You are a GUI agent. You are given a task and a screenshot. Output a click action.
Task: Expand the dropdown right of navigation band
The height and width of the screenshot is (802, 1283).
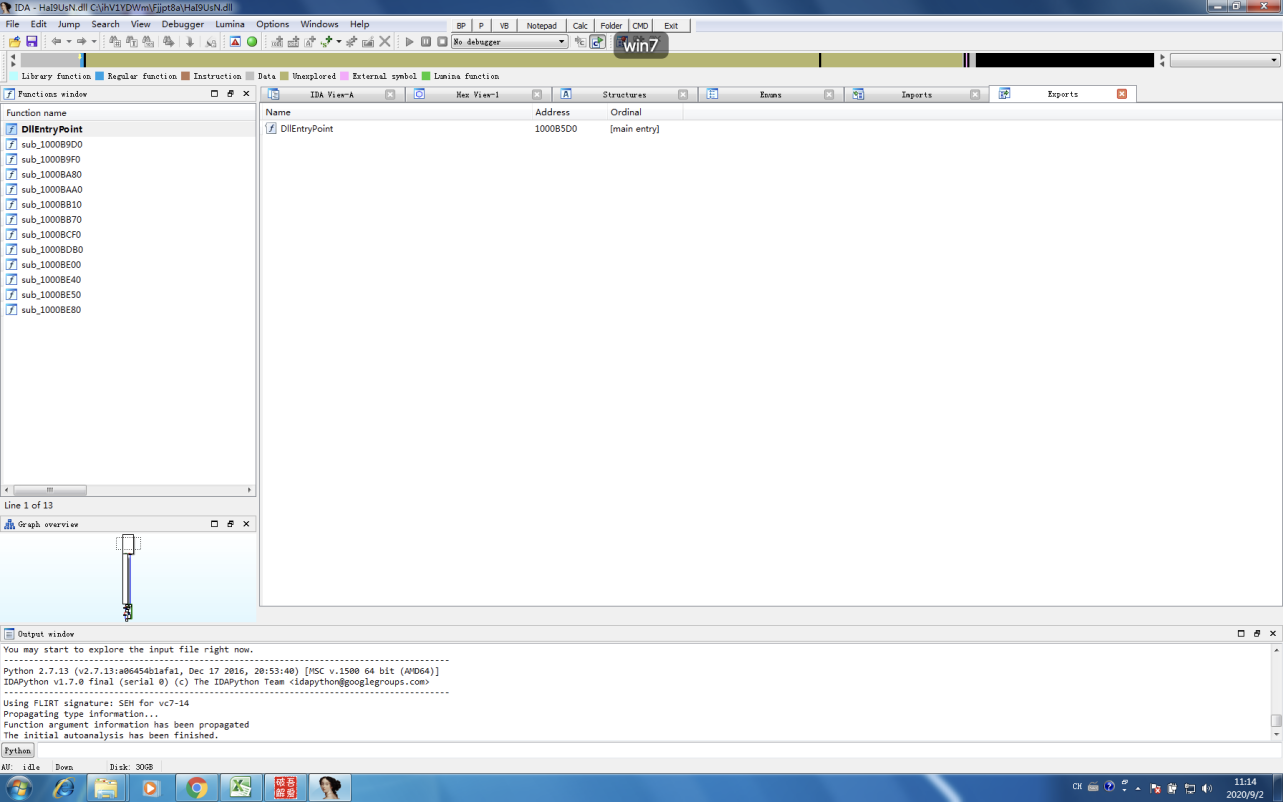(1273, 61)
